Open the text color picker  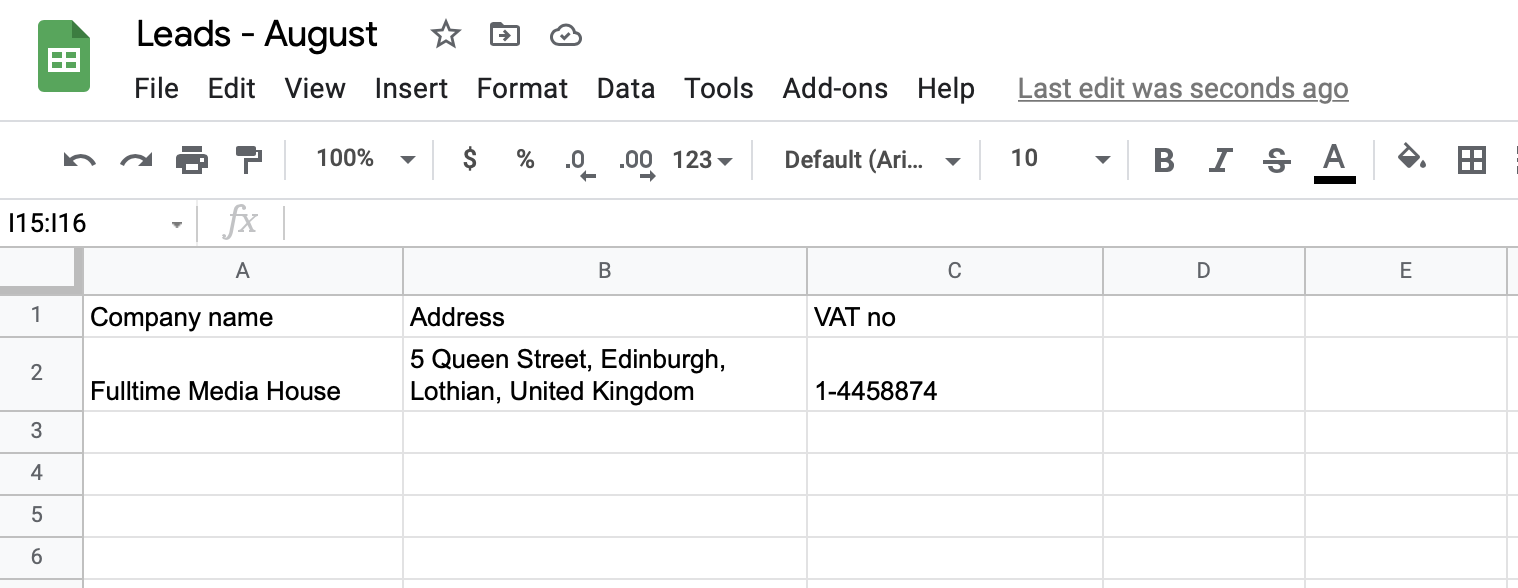(1334, 161)
